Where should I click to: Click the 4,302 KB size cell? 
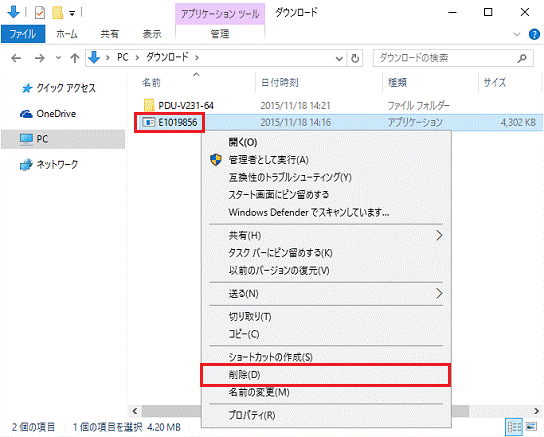pos(518,122)
